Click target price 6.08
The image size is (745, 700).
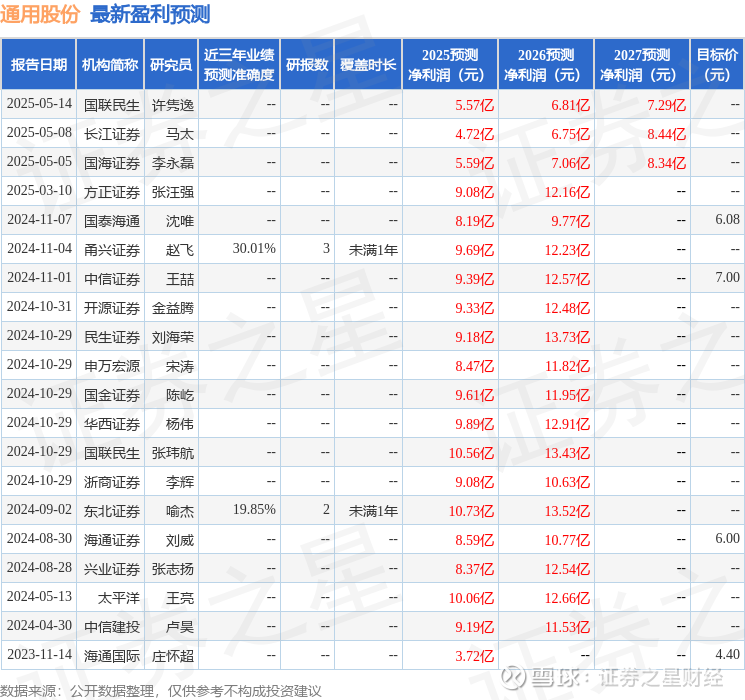coord(727,220)
